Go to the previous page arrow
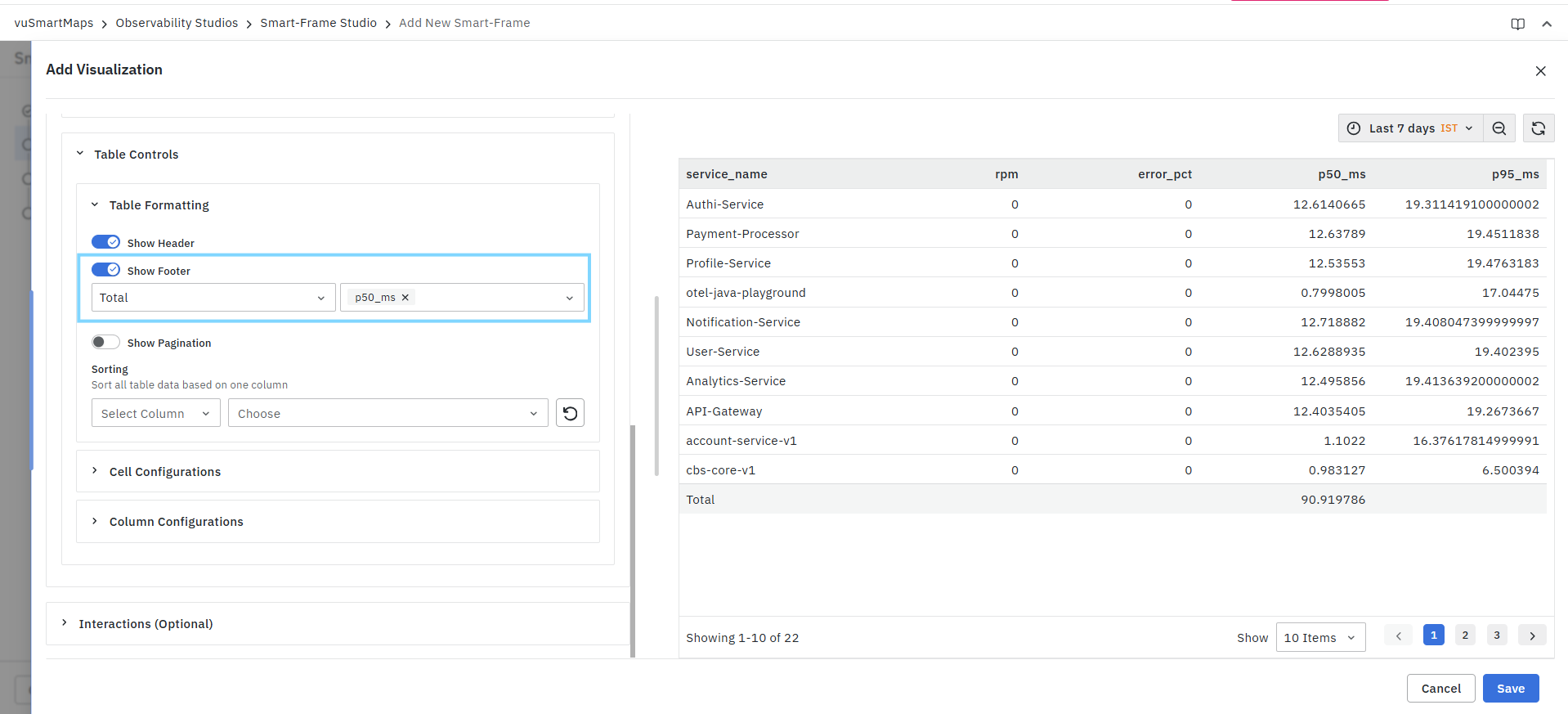Screen dimensions: 1568x714 pos(1398,635)
